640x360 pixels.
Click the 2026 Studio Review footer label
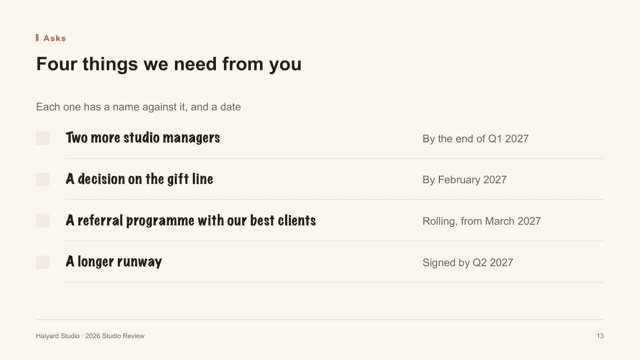tap(115, 336)
